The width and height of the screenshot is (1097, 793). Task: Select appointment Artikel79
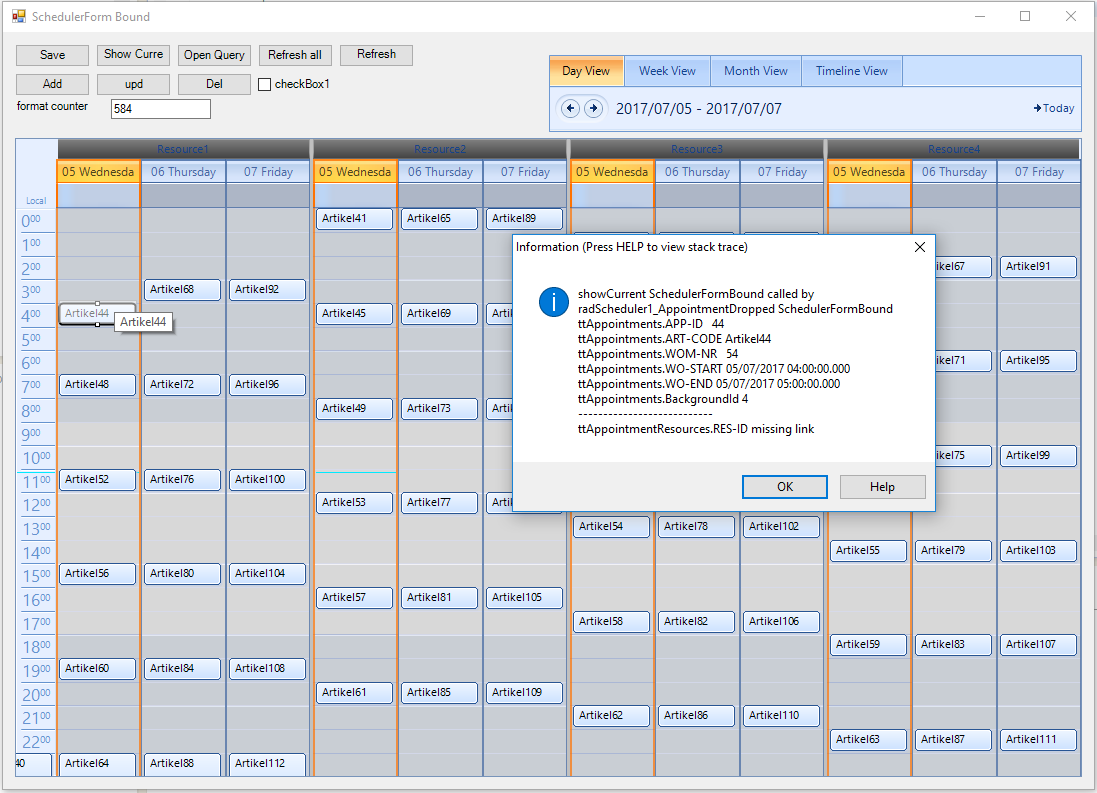(x=953, y=551)
